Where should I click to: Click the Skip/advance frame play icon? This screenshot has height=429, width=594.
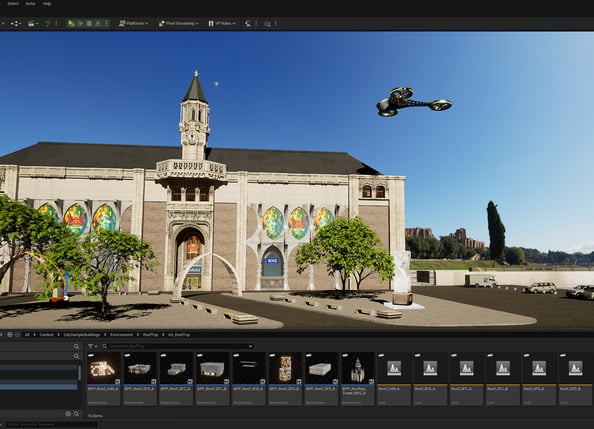tap(80, 23)
